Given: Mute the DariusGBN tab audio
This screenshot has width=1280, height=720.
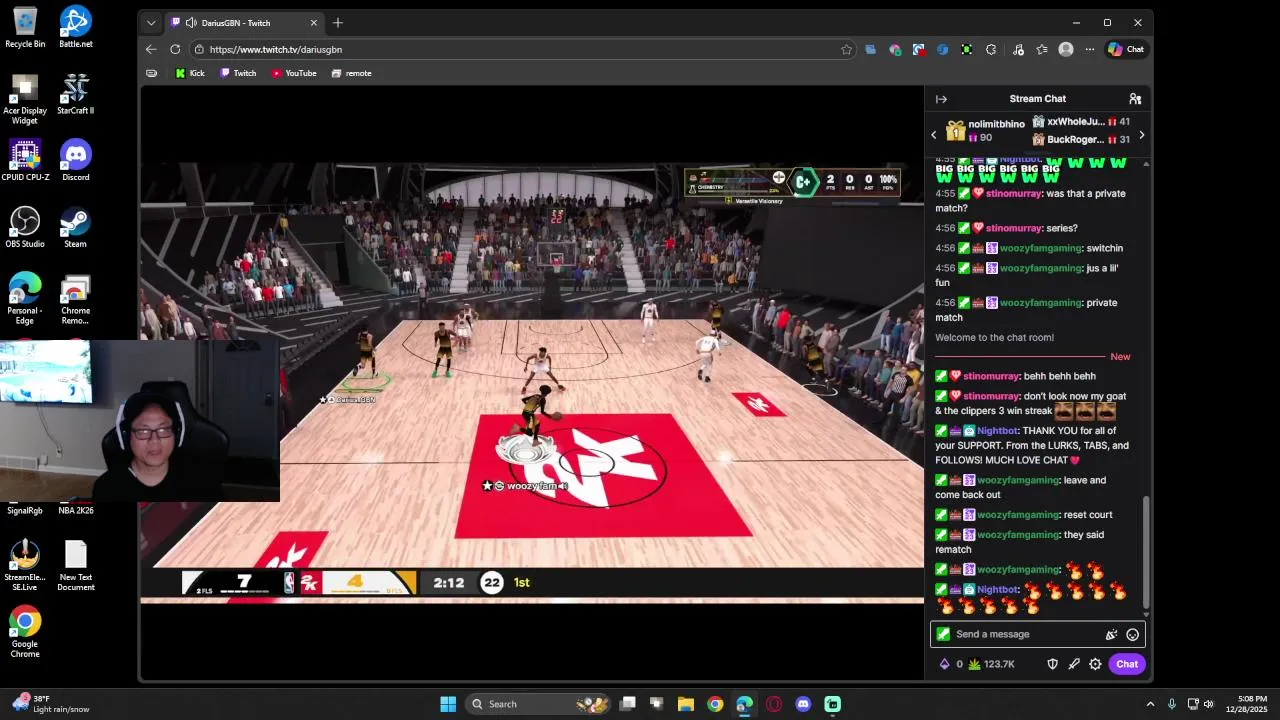Looking at the screenshot, I should (x=190, y=22).
